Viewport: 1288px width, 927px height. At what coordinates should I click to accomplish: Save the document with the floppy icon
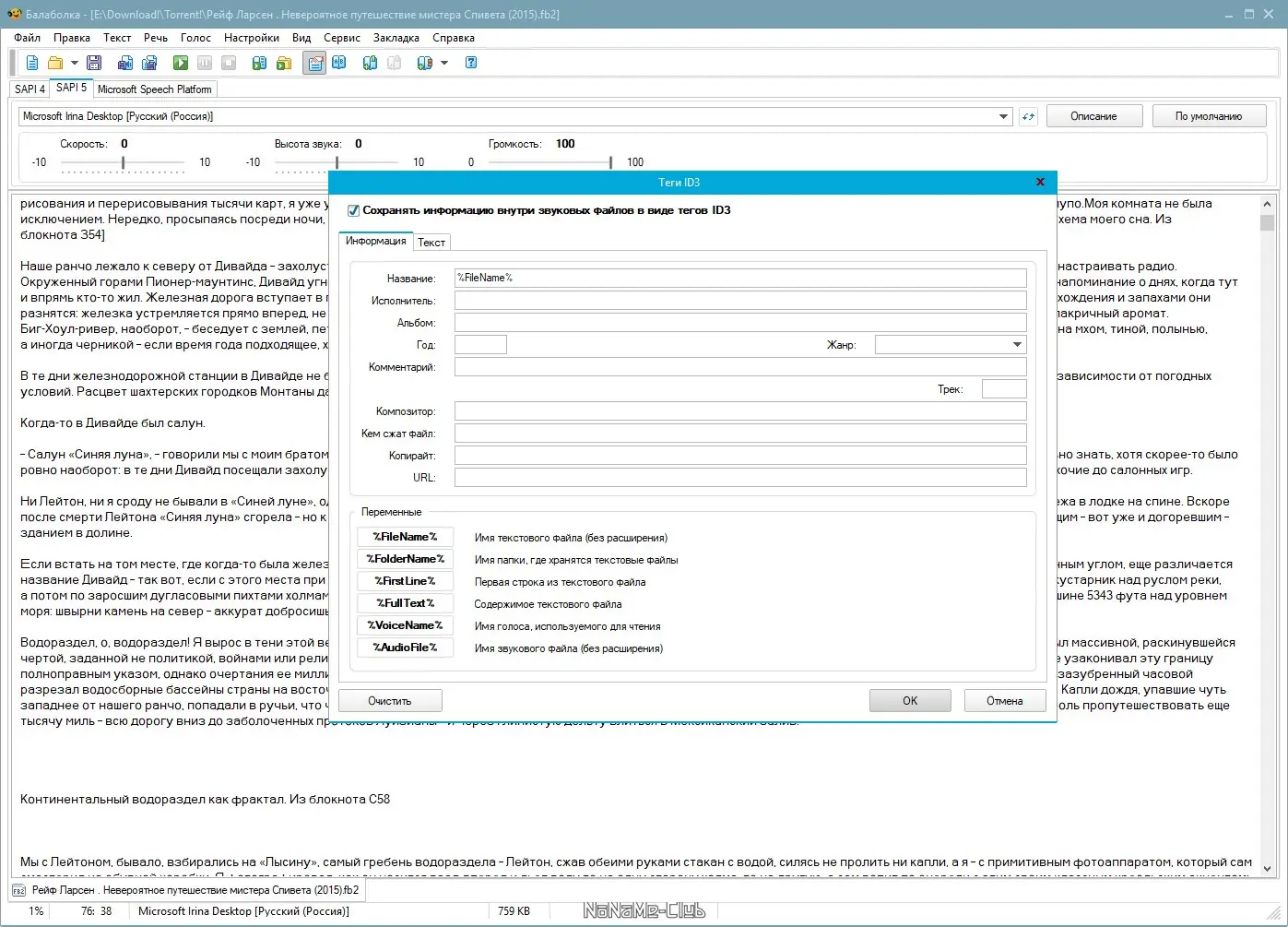[94, 63]
